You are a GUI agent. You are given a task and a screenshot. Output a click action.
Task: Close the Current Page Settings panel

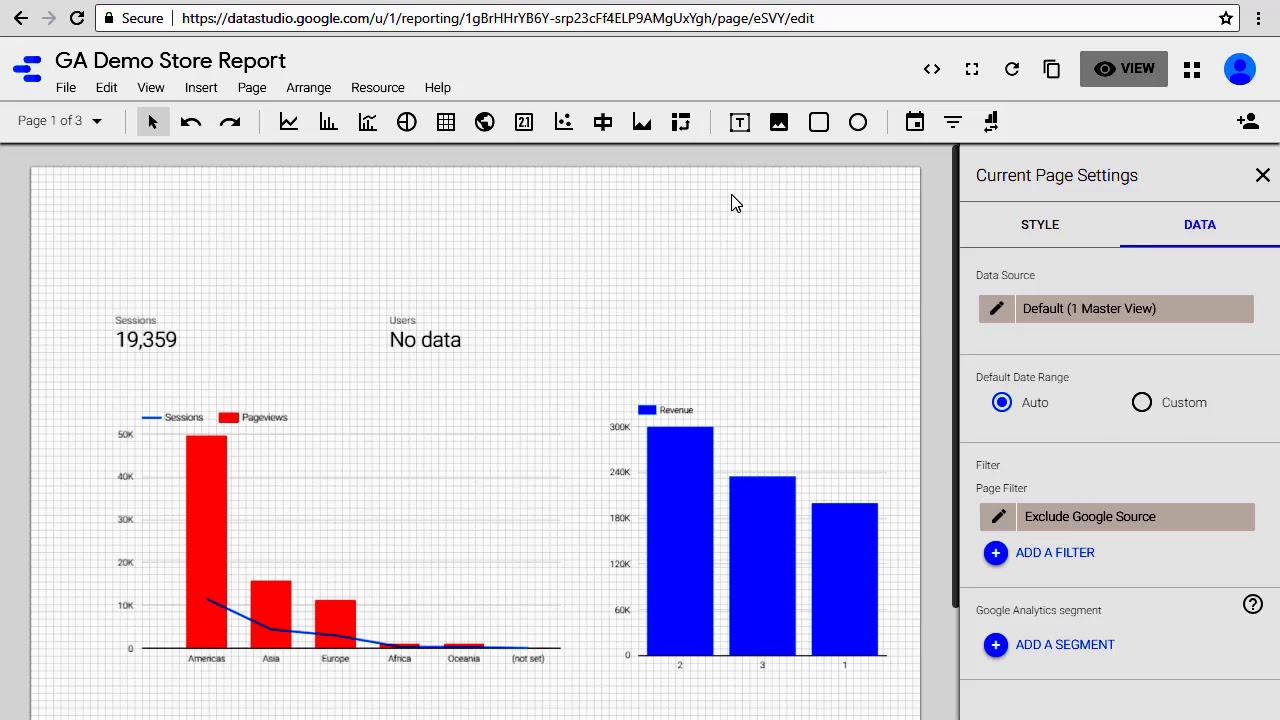click(x=1263, y=175)
